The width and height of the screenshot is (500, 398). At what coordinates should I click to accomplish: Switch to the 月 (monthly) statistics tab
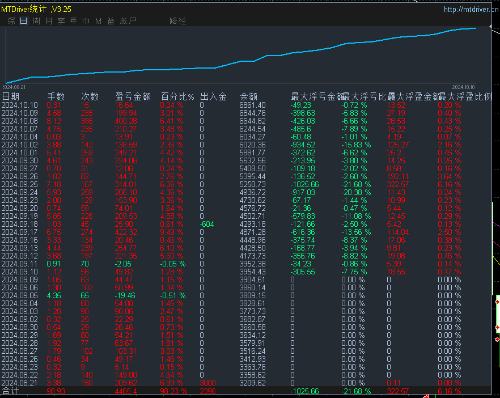click(x=49, y=21)
